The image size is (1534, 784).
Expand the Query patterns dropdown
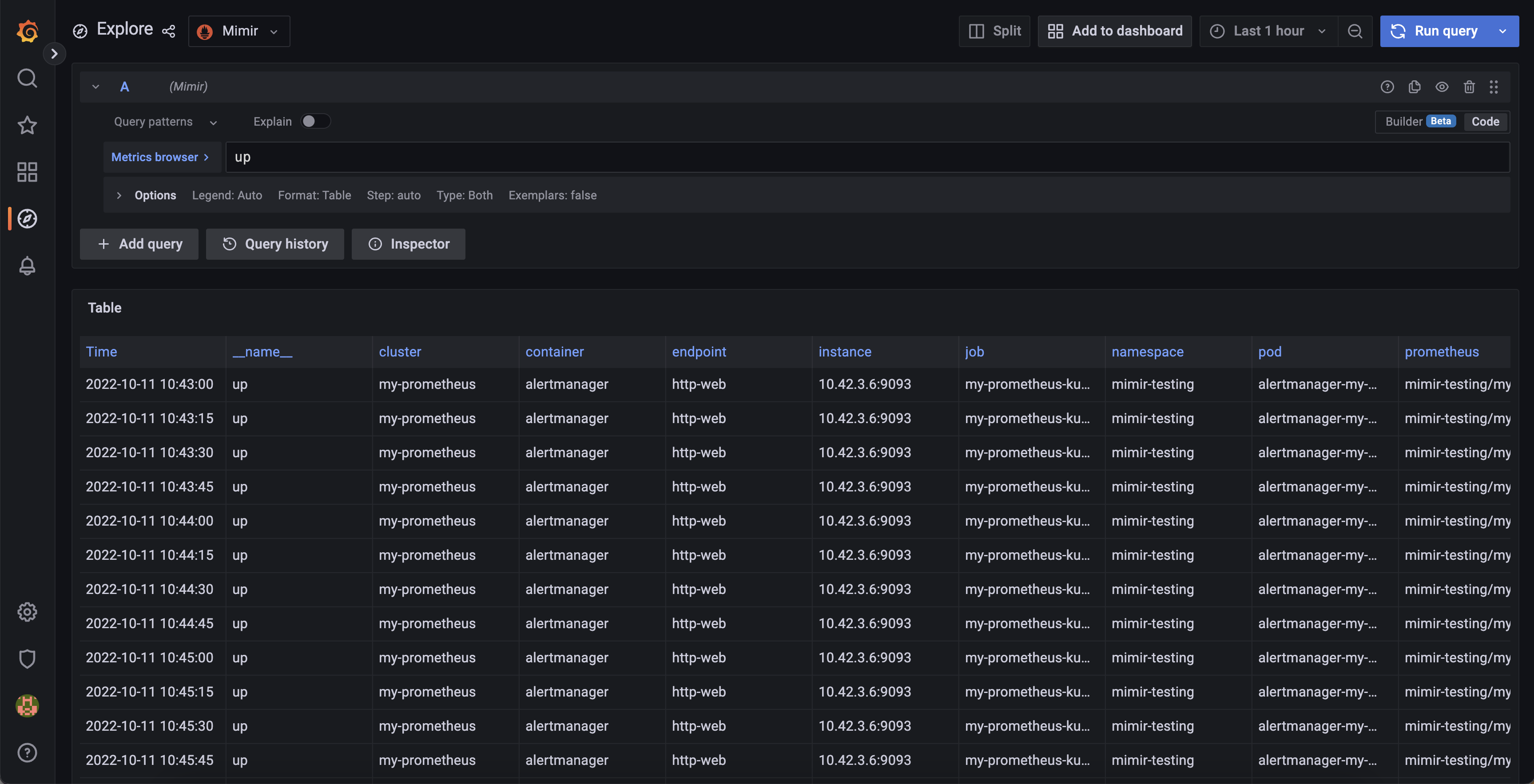point(165,122)
